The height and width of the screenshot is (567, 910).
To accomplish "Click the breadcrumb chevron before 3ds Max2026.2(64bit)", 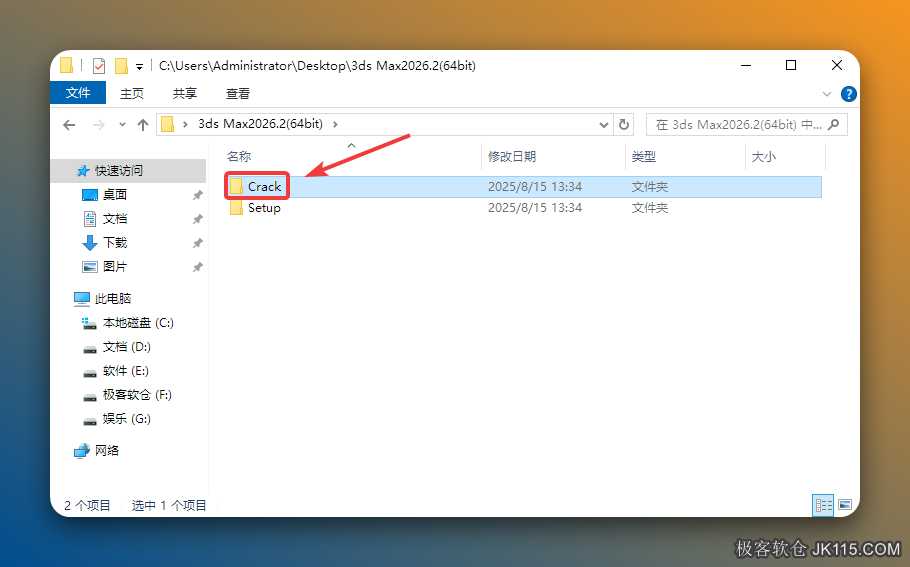I will click(x=185, y=124).
